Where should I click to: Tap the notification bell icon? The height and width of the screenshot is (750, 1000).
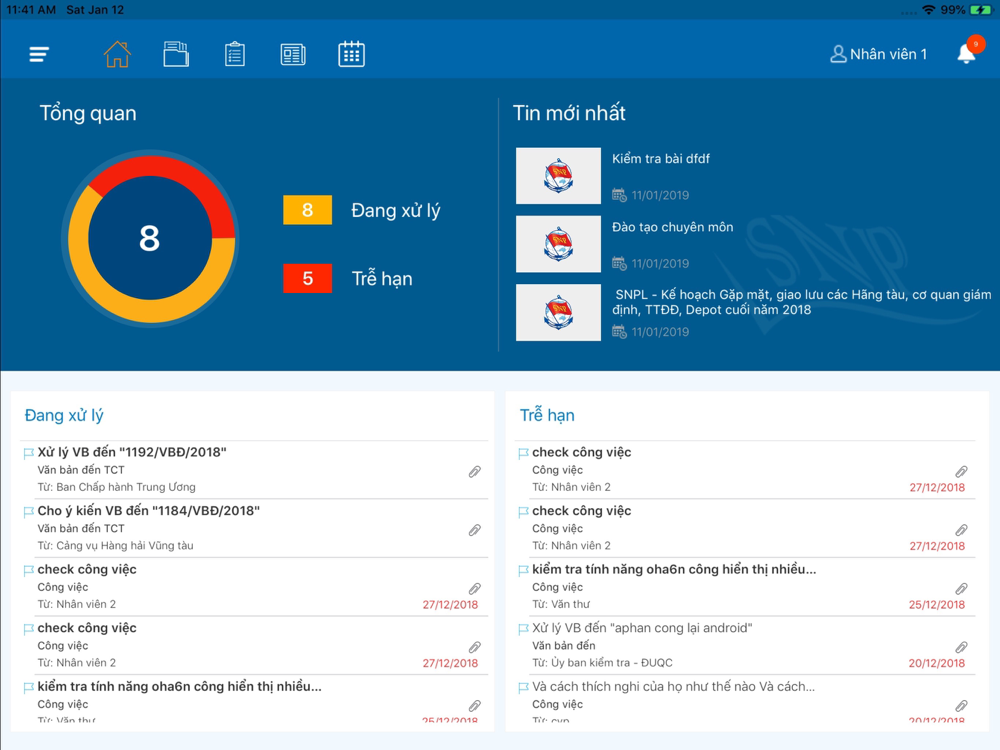[967, 54]
